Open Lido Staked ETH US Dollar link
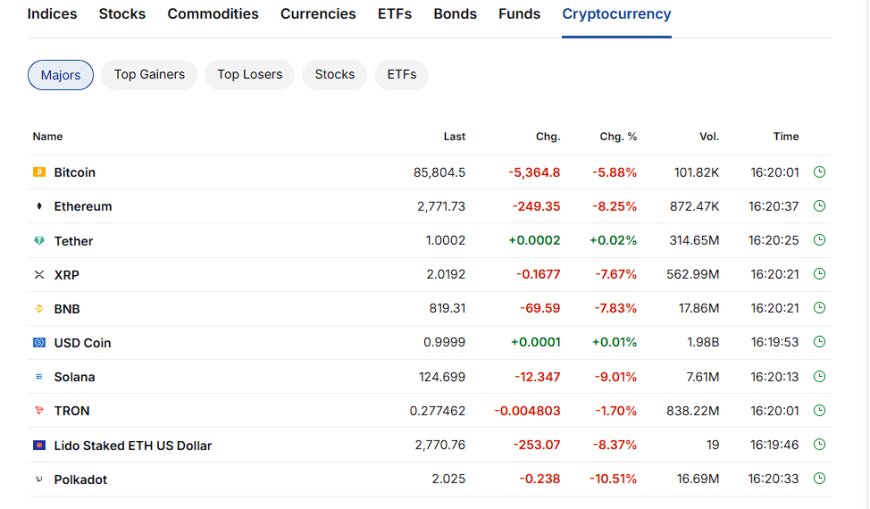 (x=133, y=446)
